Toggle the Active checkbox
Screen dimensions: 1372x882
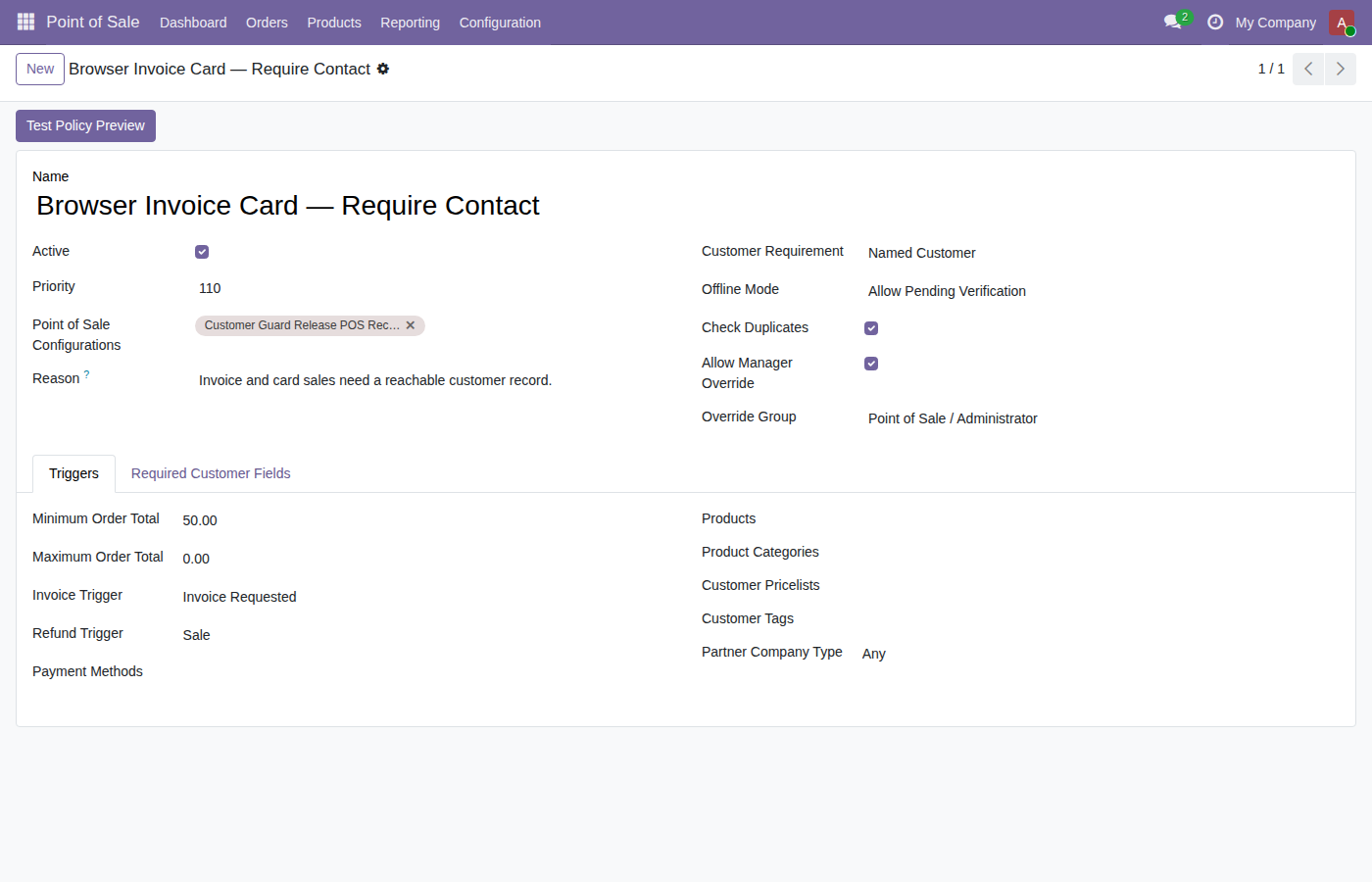coord(202,252)
